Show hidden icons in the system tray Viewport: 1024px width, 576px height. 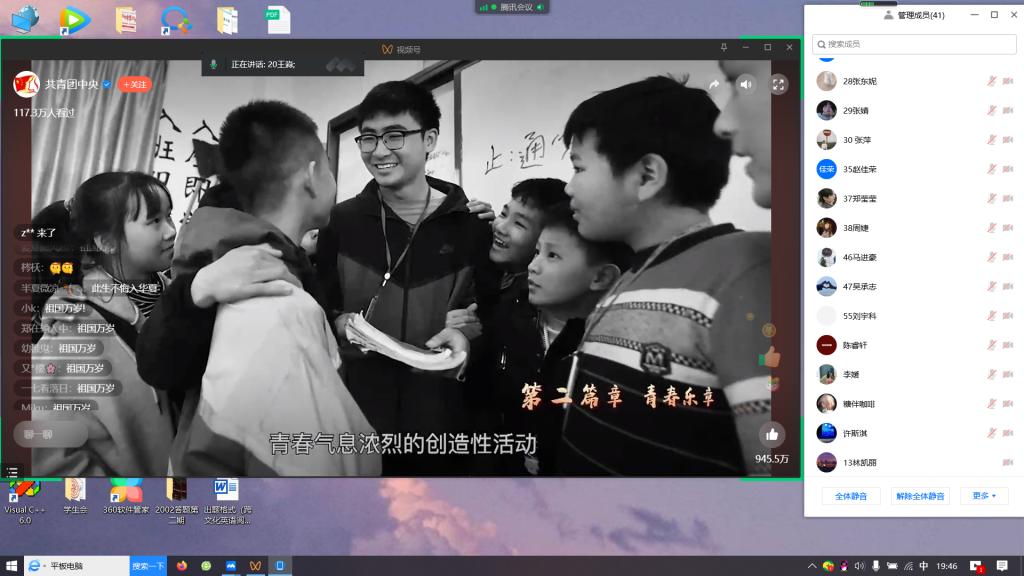(x=811, y=566)
